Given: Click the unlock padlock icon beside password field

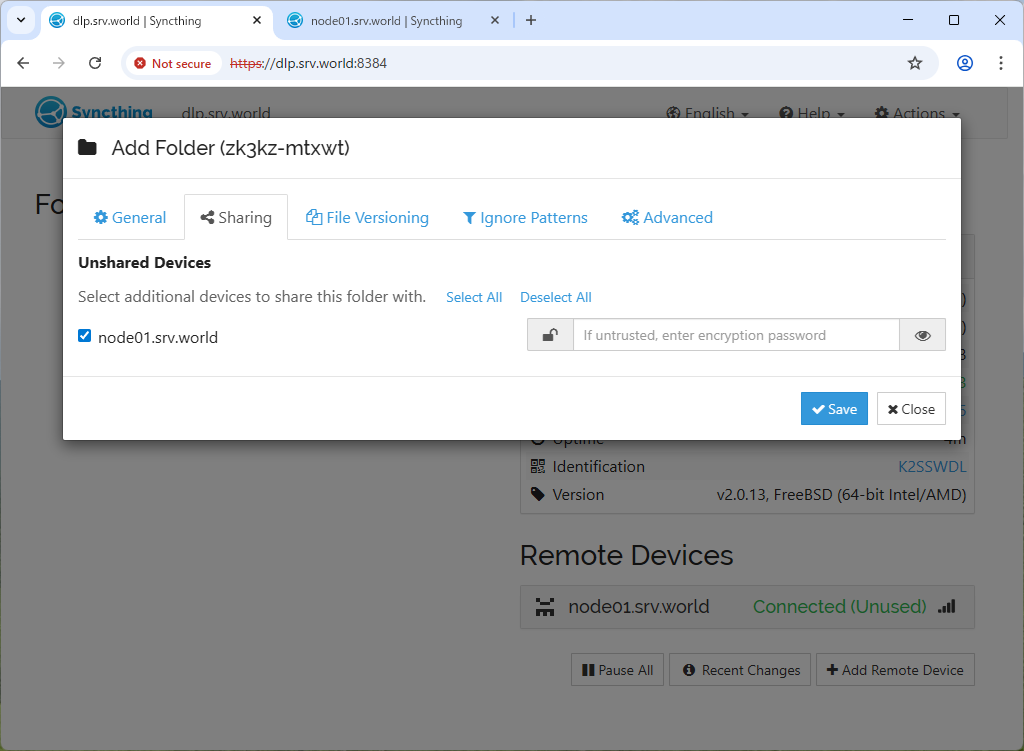Looking at the screenshot, I should coord(550,336).
